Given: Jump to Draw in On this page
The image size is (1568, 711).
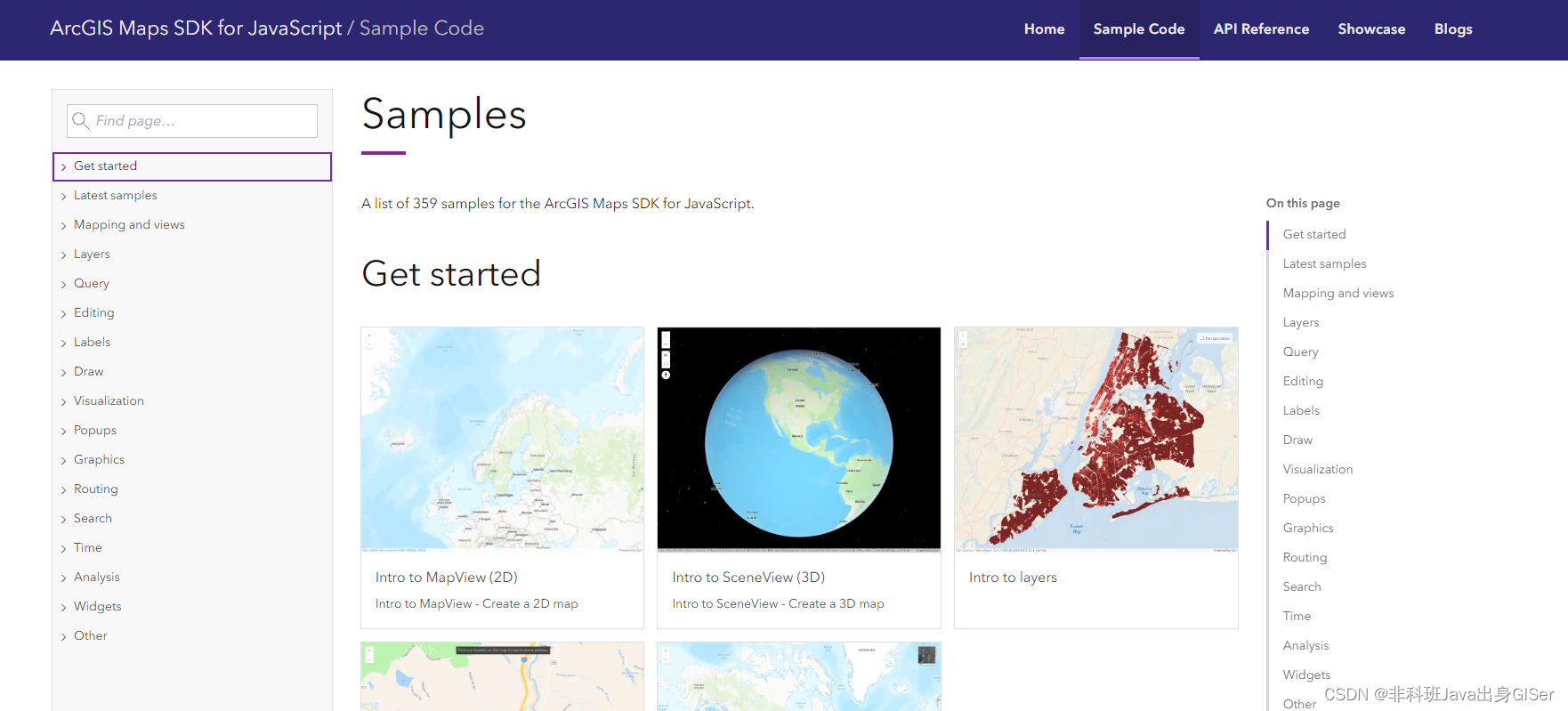Looking at the screenshot, I should [1297, 440].
